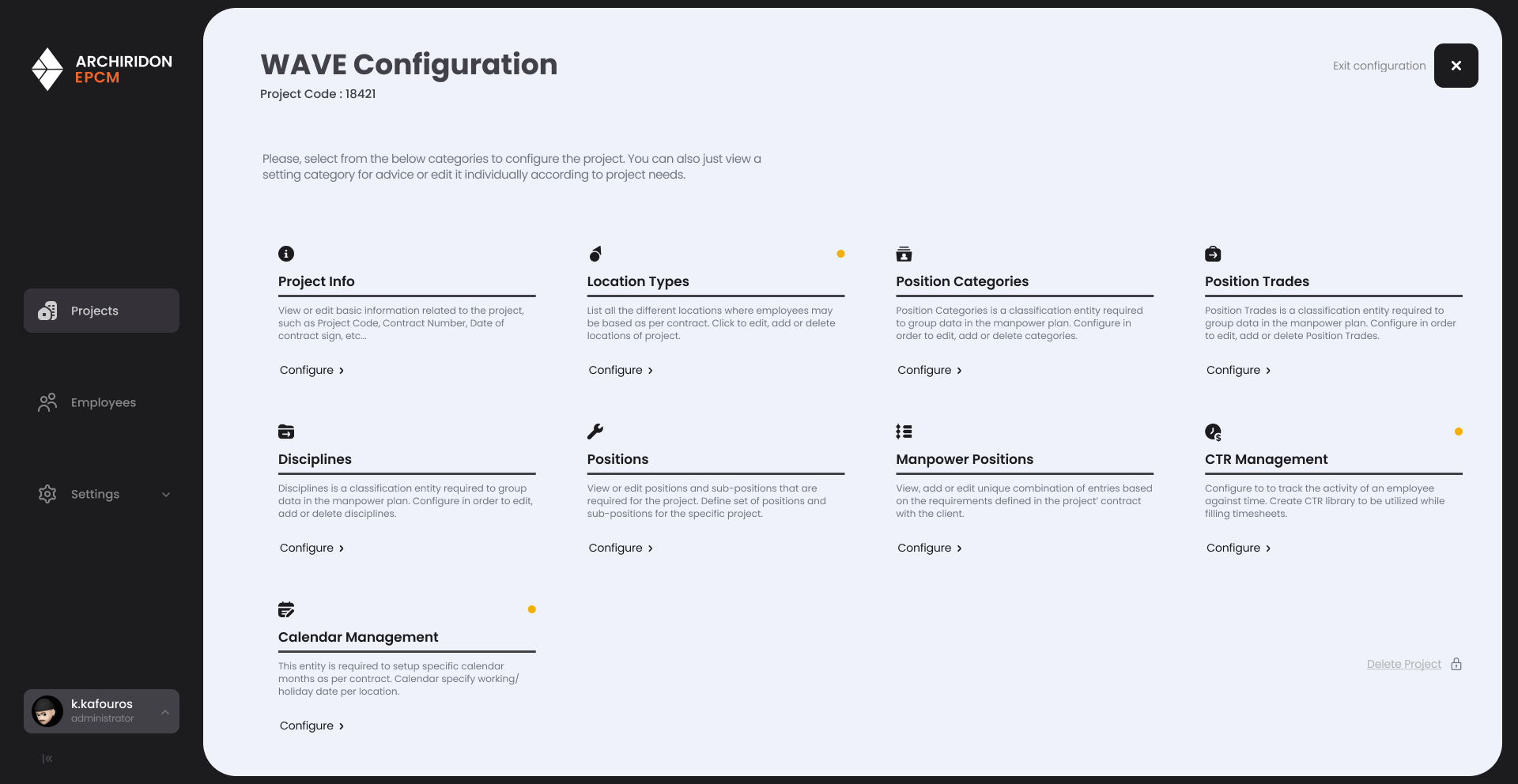The height and width of the screenshot is (784, 1518).
Task: Click the Disciplines folder icon
Action: (286, 432)
